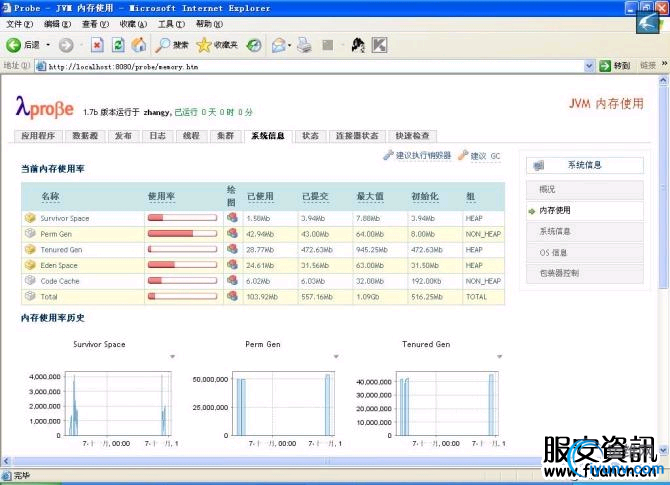Click the Eden Space pool icon

(x=30, y=265)
